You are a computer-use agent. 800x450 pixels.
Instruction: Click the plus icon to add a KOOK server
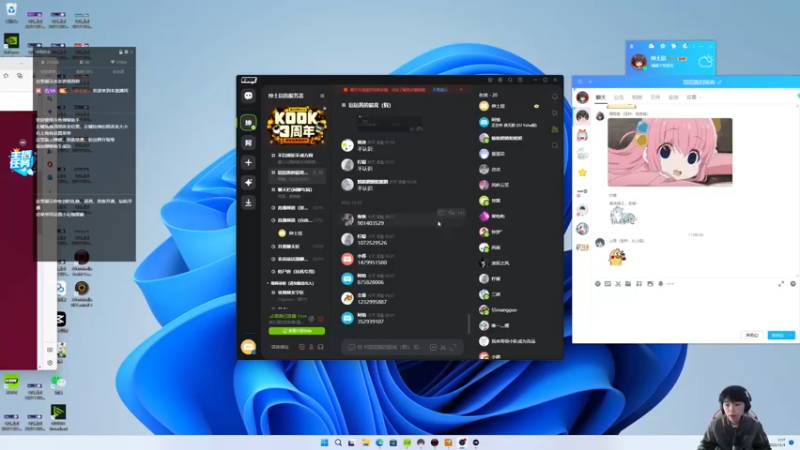[x=248, y=162]
